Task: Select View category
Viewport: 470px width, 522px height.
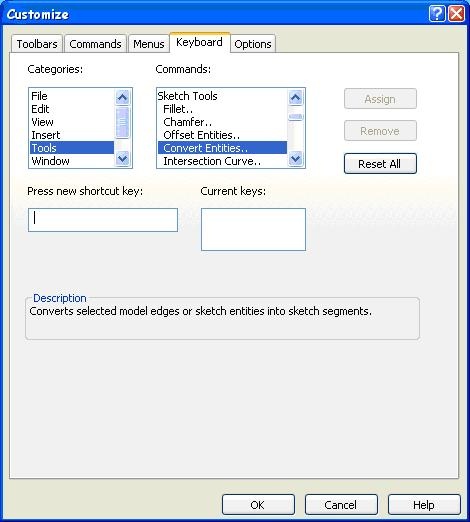Action: 72,122
